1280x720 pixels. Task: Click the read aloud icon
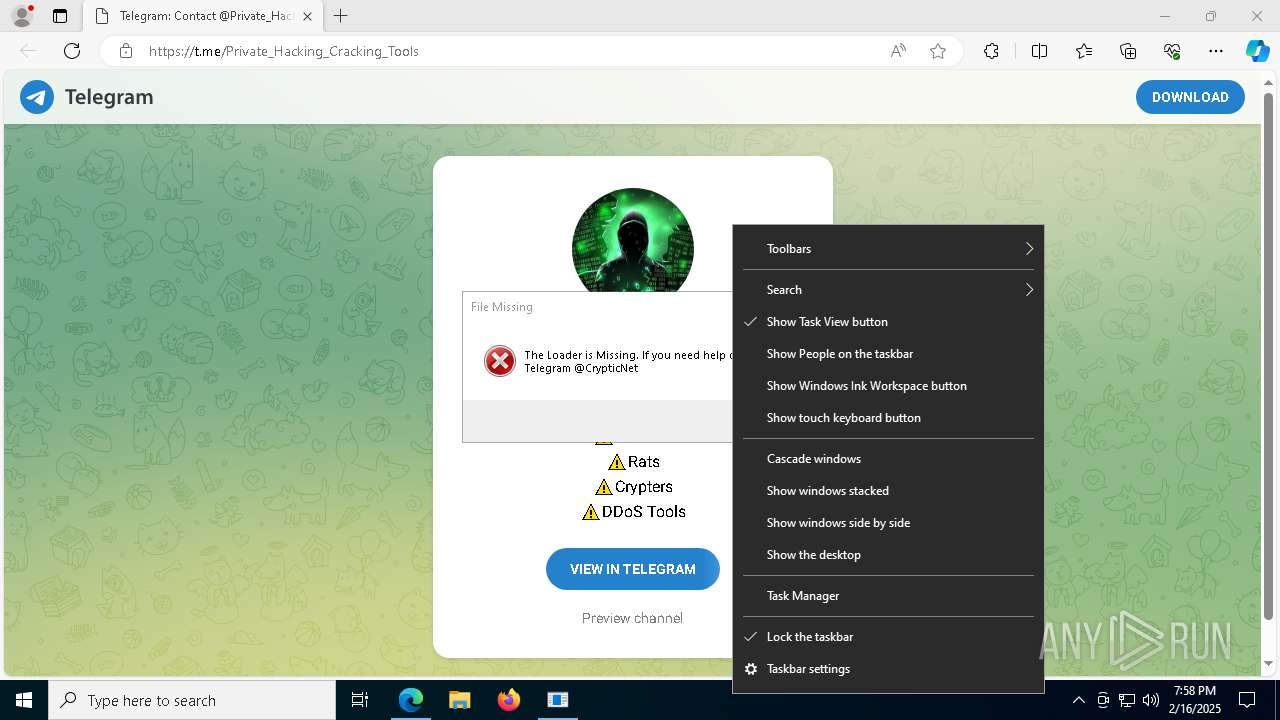click(898, 51)
